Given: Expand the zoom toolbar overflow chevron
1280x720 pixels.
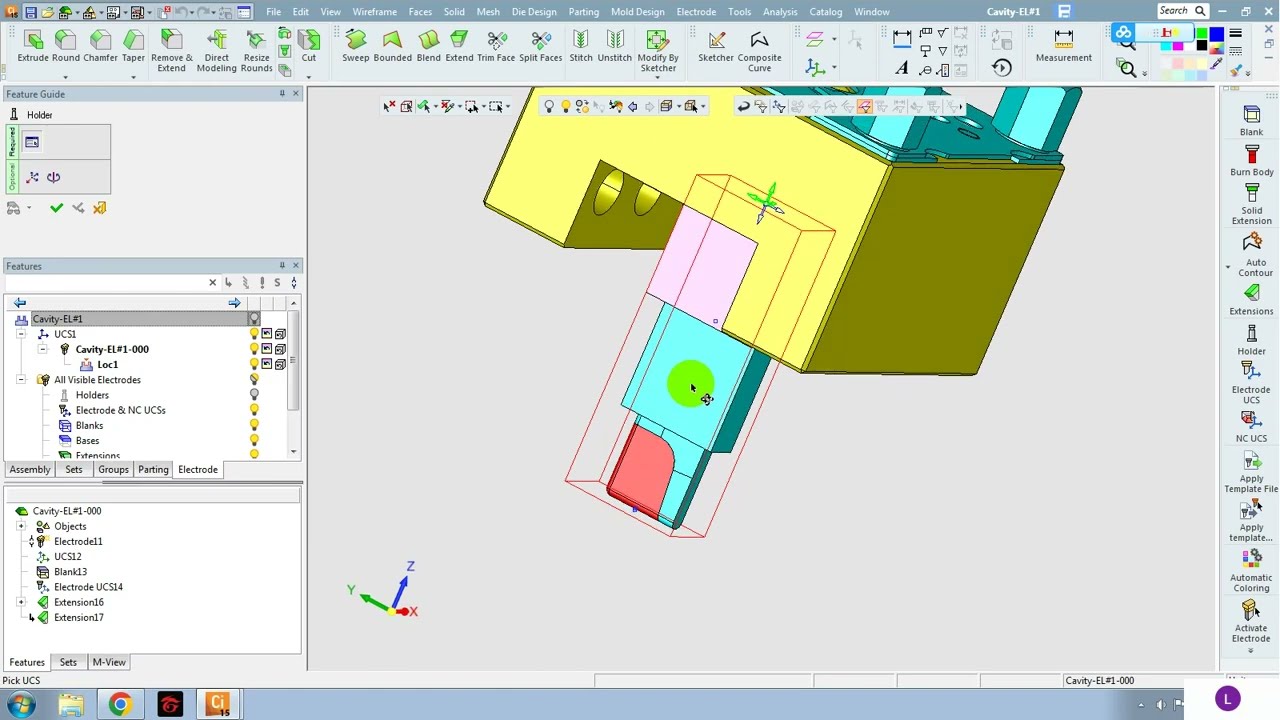Looking at the screenshot, I should point(1144,72).
